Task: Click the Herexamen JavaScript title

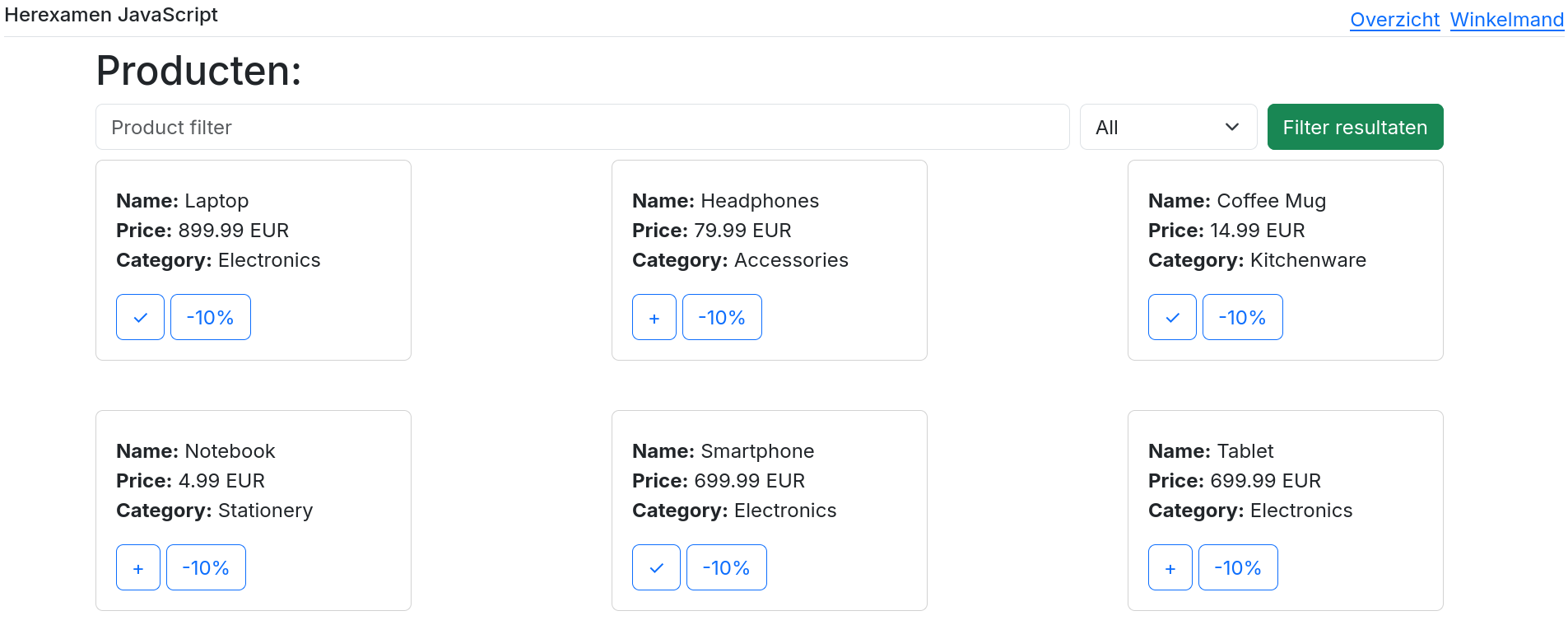Action: 111,15
